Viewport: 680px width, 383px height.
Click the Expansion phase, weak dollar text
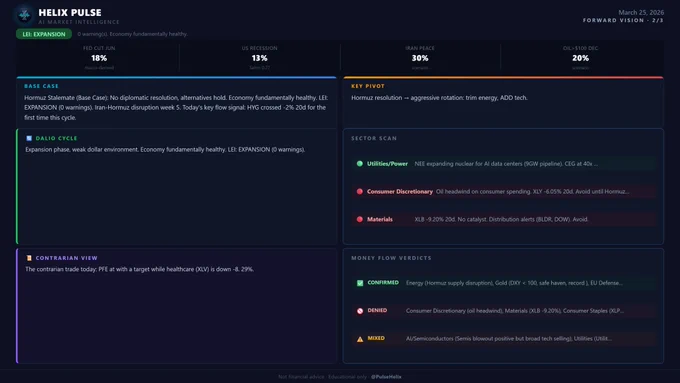pyautogui.click(x=165, y=149)
